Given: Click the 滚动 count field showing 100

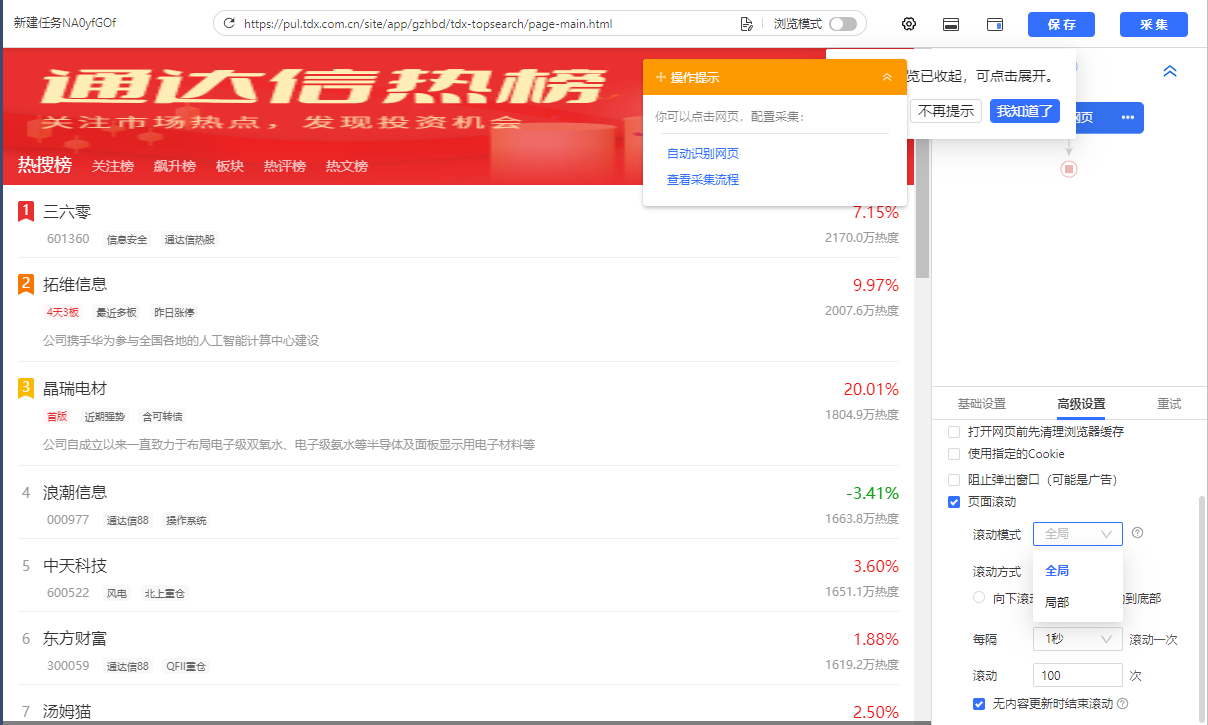Looking at the screenshot, I should click(x=1078, y=675).
